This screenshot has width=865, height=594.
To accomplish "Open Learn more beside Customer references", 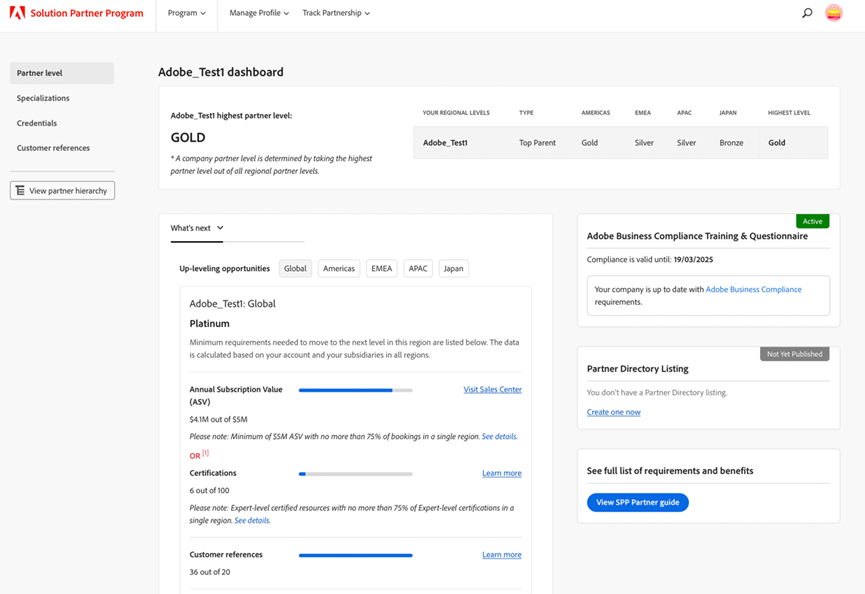I will (501, 554).
